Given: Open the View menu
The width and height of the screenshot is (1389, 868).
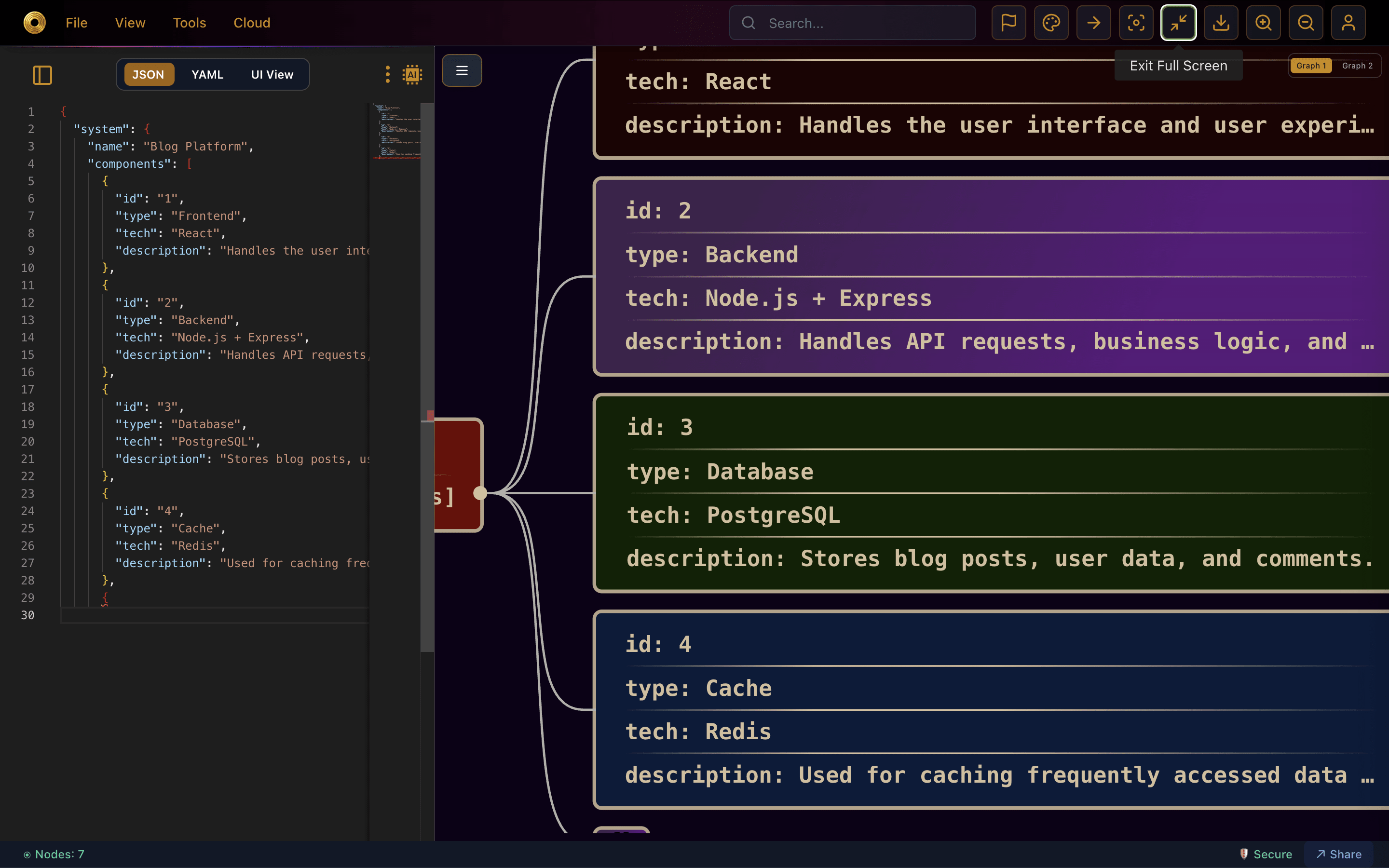Looking at the screenshot, I should 130,23.
